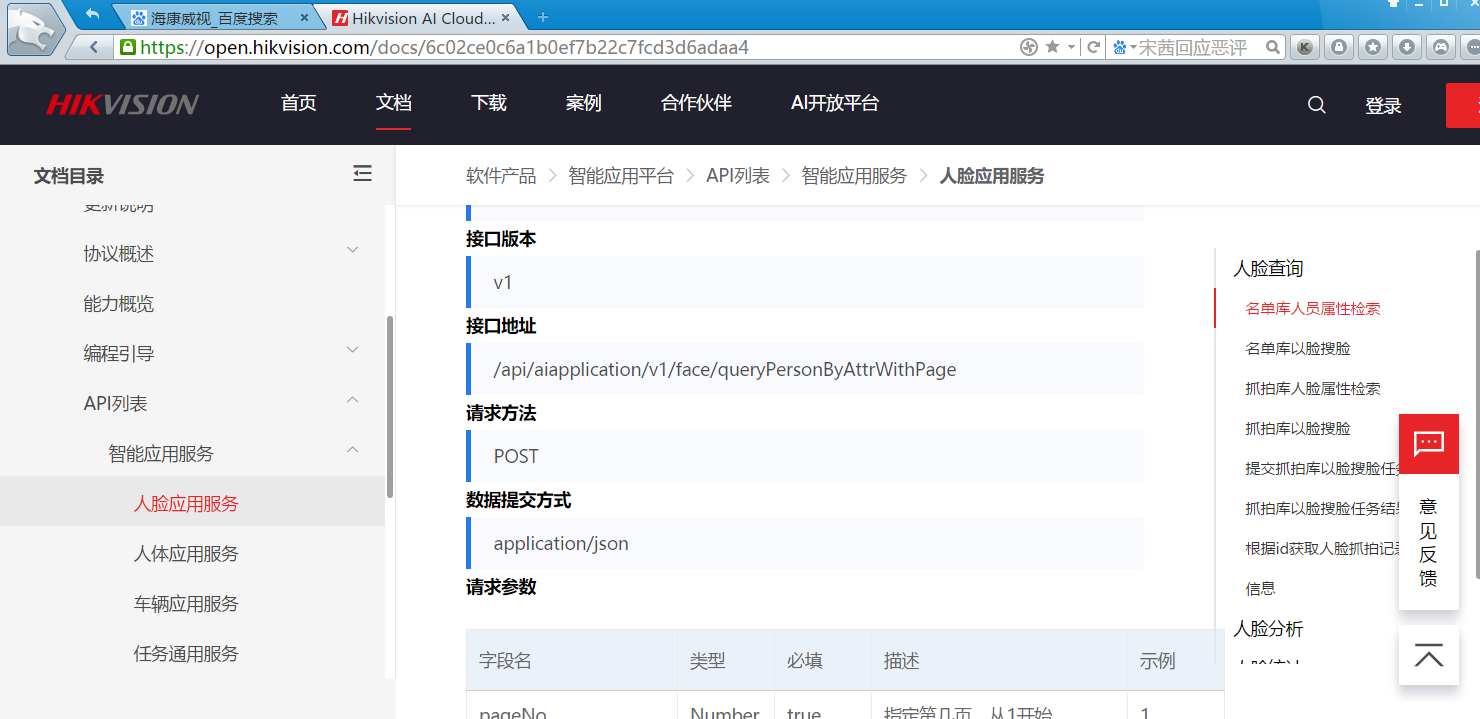
Task: Click 智能应用服务 breadcrumb
Action: [854, 176]
